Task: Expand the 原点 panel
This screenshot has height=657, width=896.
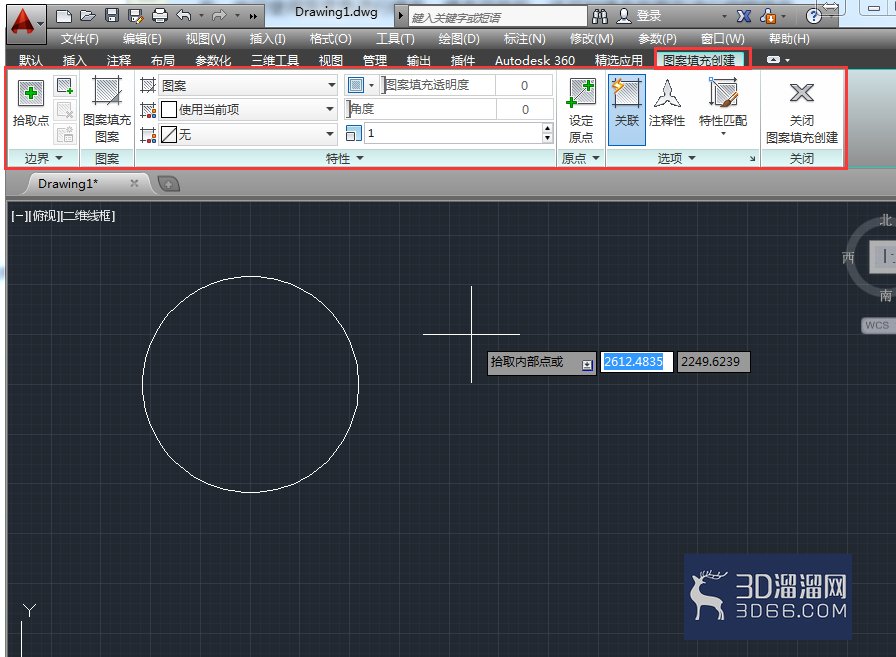Action: pos(581,158)
